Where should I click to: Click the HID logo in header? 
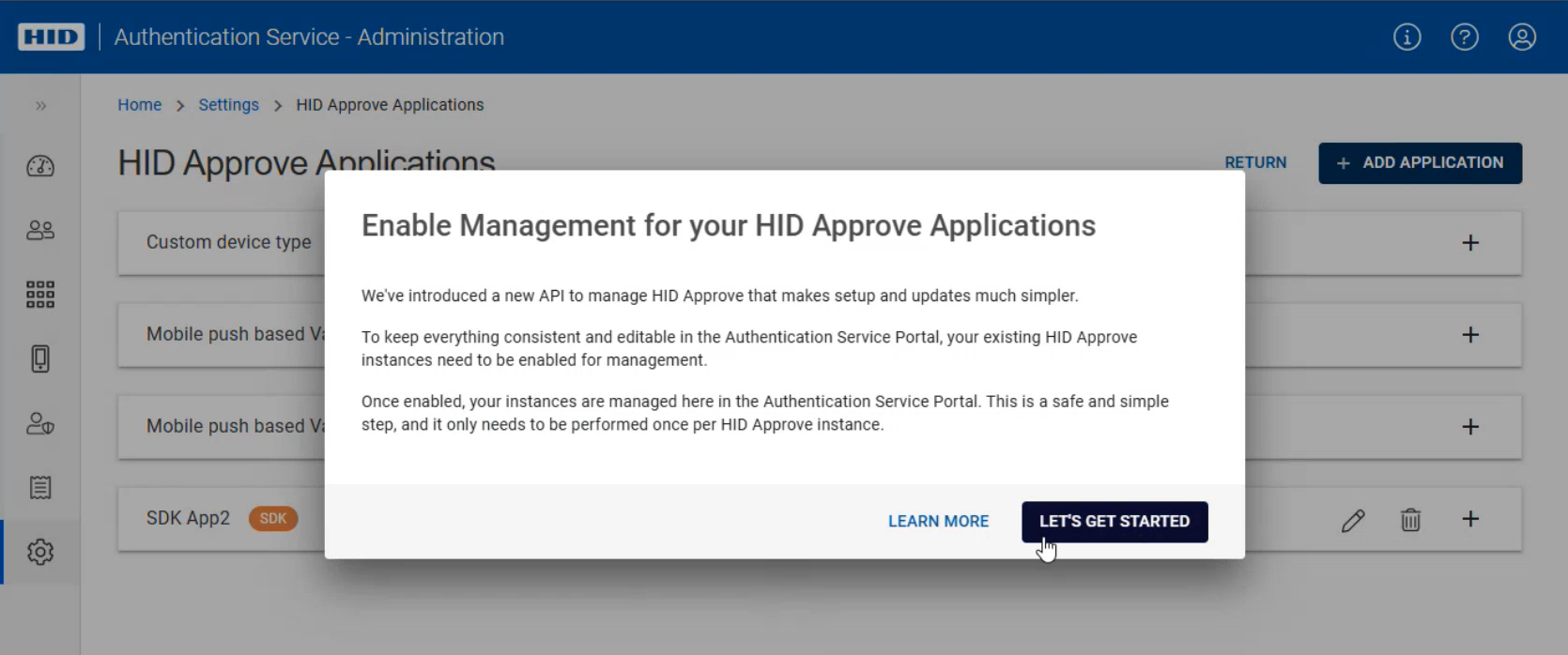[51, 37]
